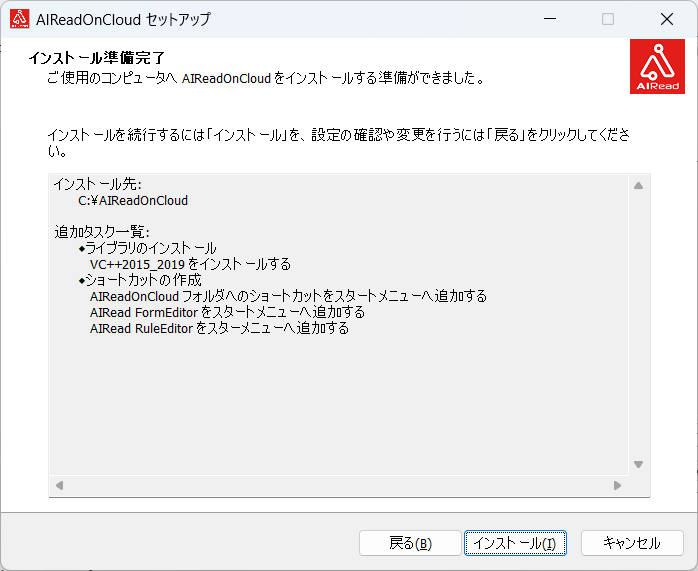Click the 追加タスク一覧: heading
Screen dimensions: 698x571
coord(102,232)
